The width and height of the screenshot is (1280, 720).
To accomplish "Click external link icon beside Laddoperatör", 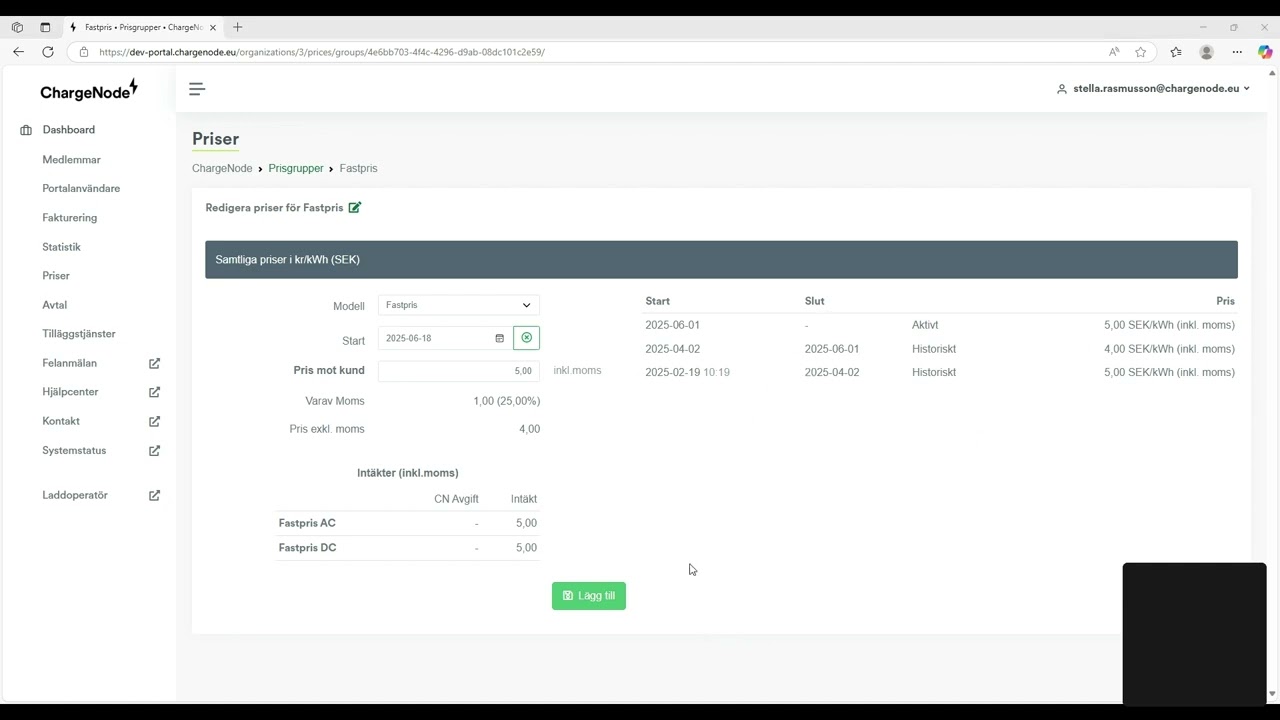I will coord(154,495).
